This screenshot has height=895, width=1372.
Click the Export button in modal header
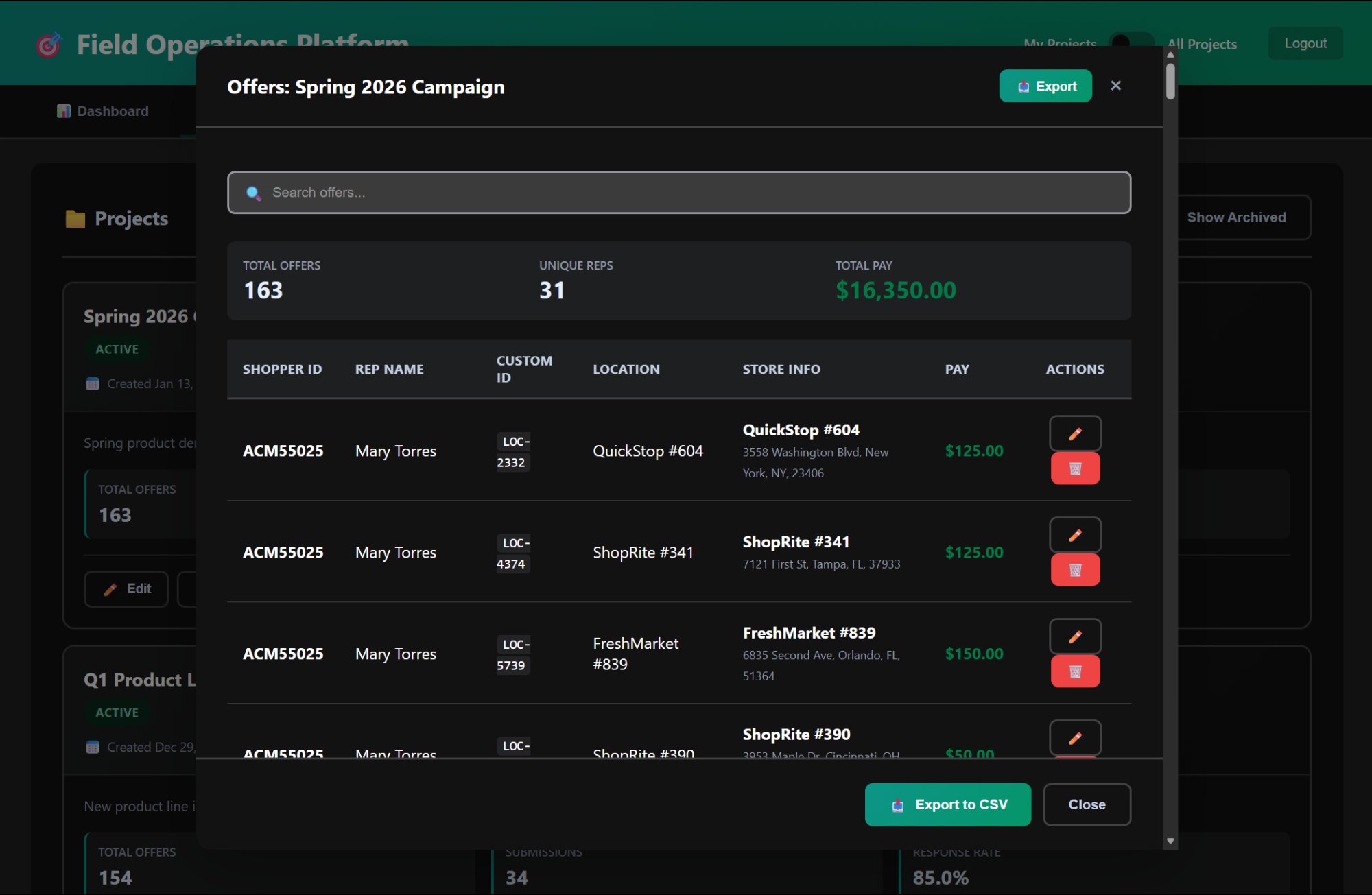(x=1045, y=86)
